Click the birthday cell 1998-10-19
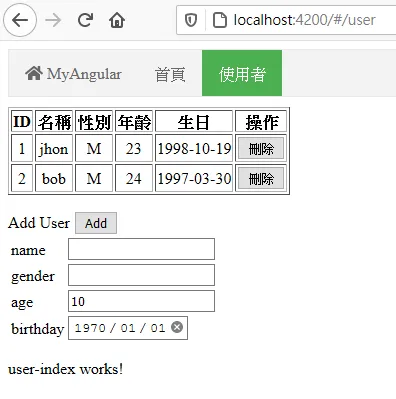This screenshot has height=399, width=396. (194, 148)
